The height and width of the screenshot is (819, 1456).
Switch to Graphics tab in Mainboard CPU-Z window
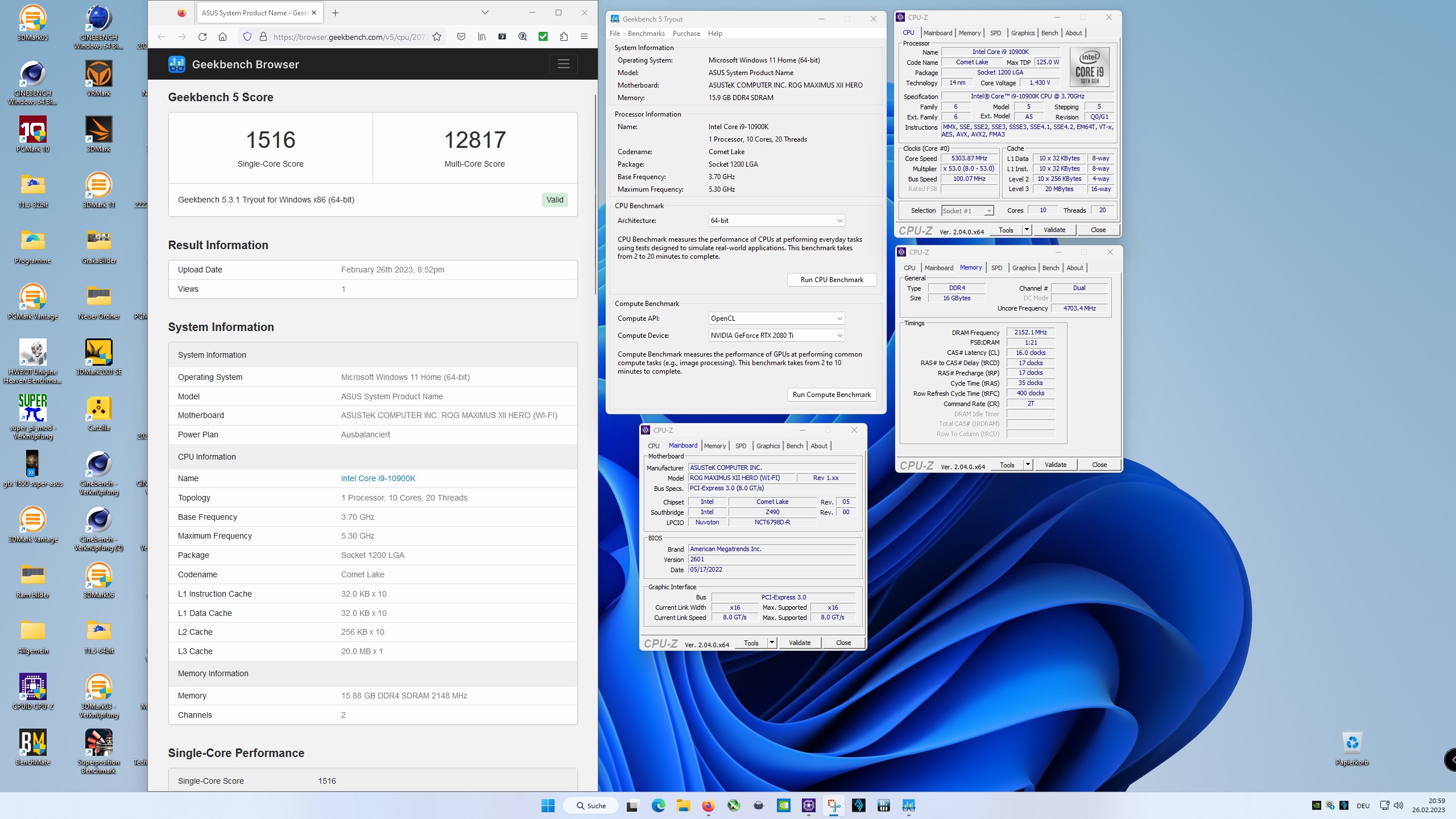[x=768, y=446]
